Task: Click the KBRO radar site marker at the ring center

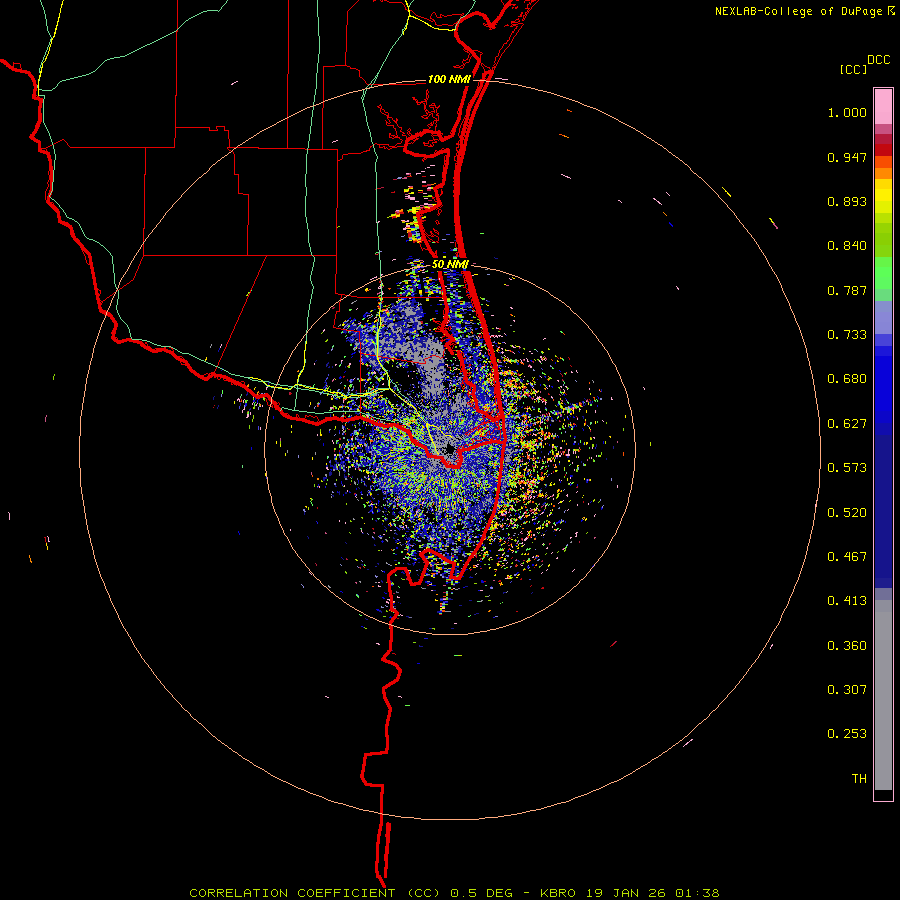Action: [x=449, y=449]
